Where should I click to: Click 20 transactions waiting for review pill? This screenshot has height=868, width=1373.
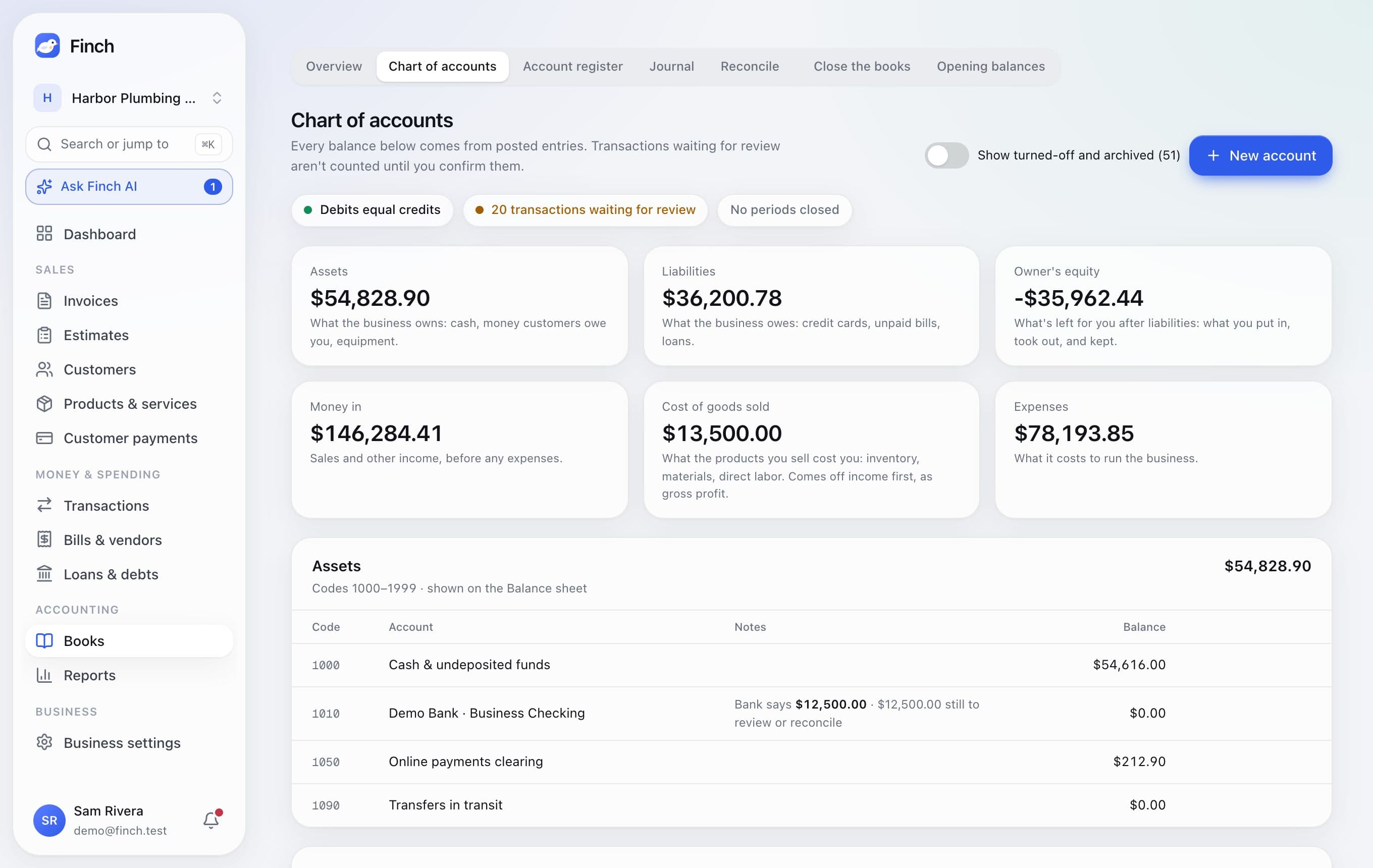tap(585, 210)
